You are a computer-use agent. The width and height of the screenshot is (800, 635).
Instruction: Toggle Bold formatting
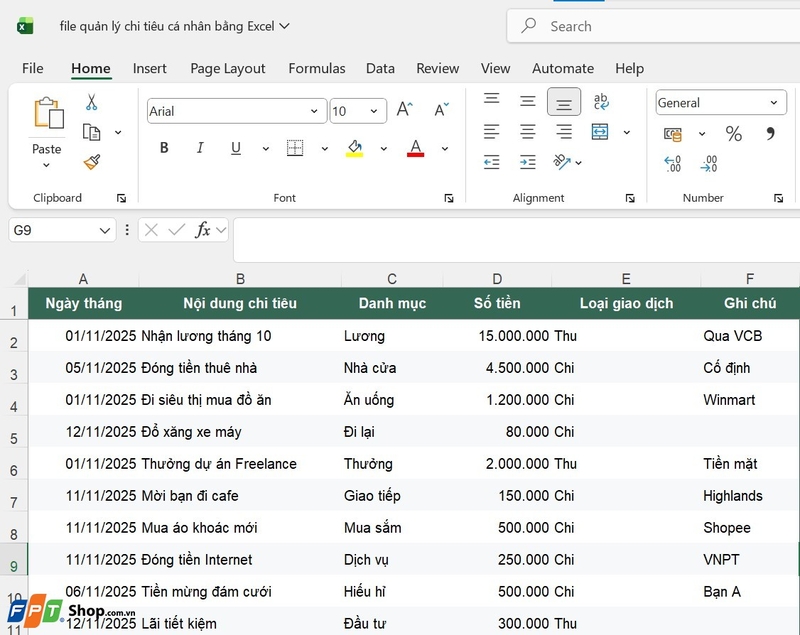[164, 148]
